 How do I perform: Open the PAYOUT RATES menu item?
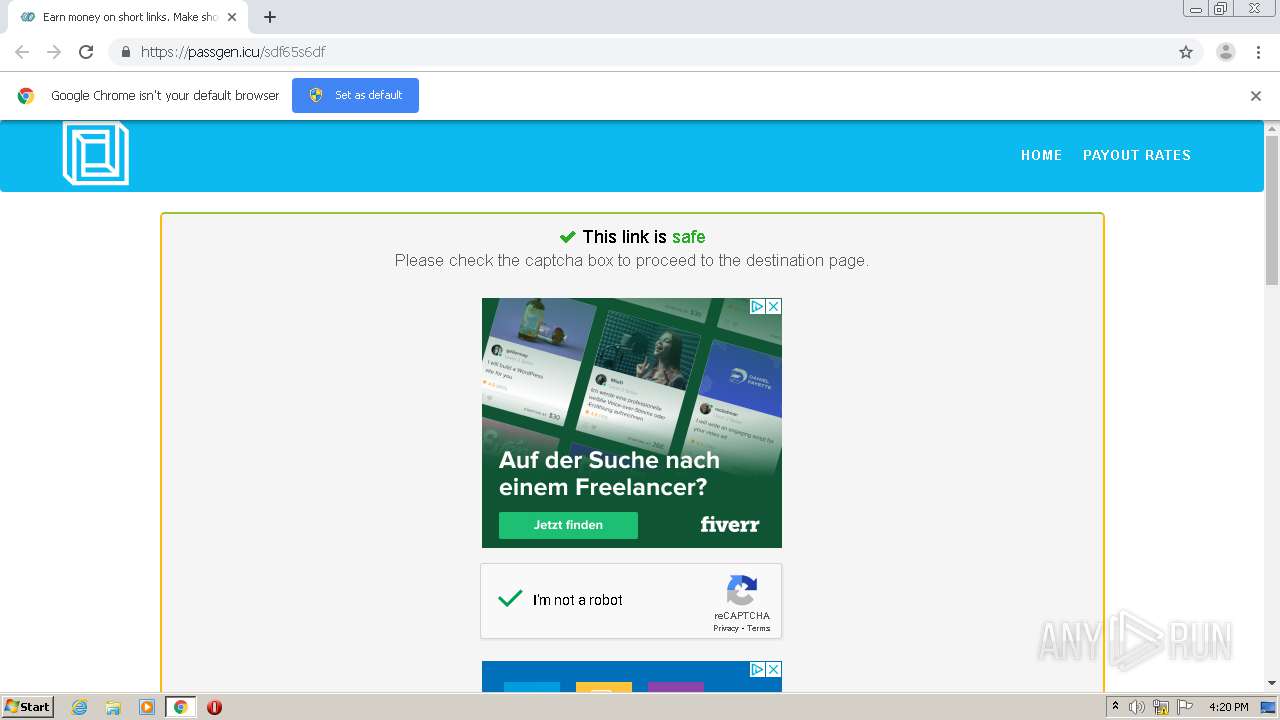pyautogui.click(x=1137, y=155)
